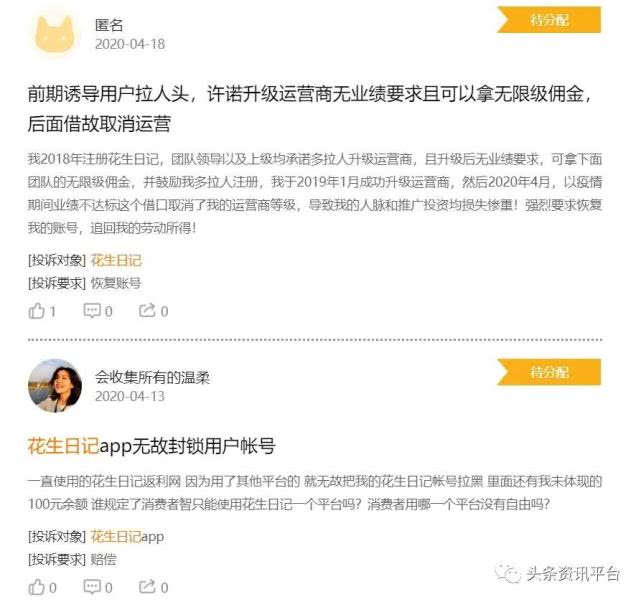Image resolution: width=641 pixels, height=602 pixels.
Task: Open 花生日记 complaint target link
Action: coord(116,260)
